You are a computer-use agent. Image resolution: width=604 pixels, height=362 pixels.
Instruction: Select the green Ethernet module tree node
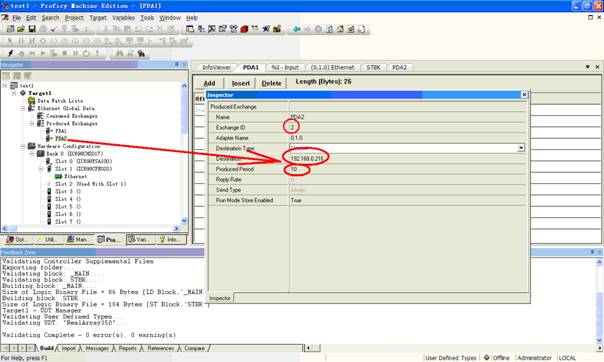pos(71,176)
